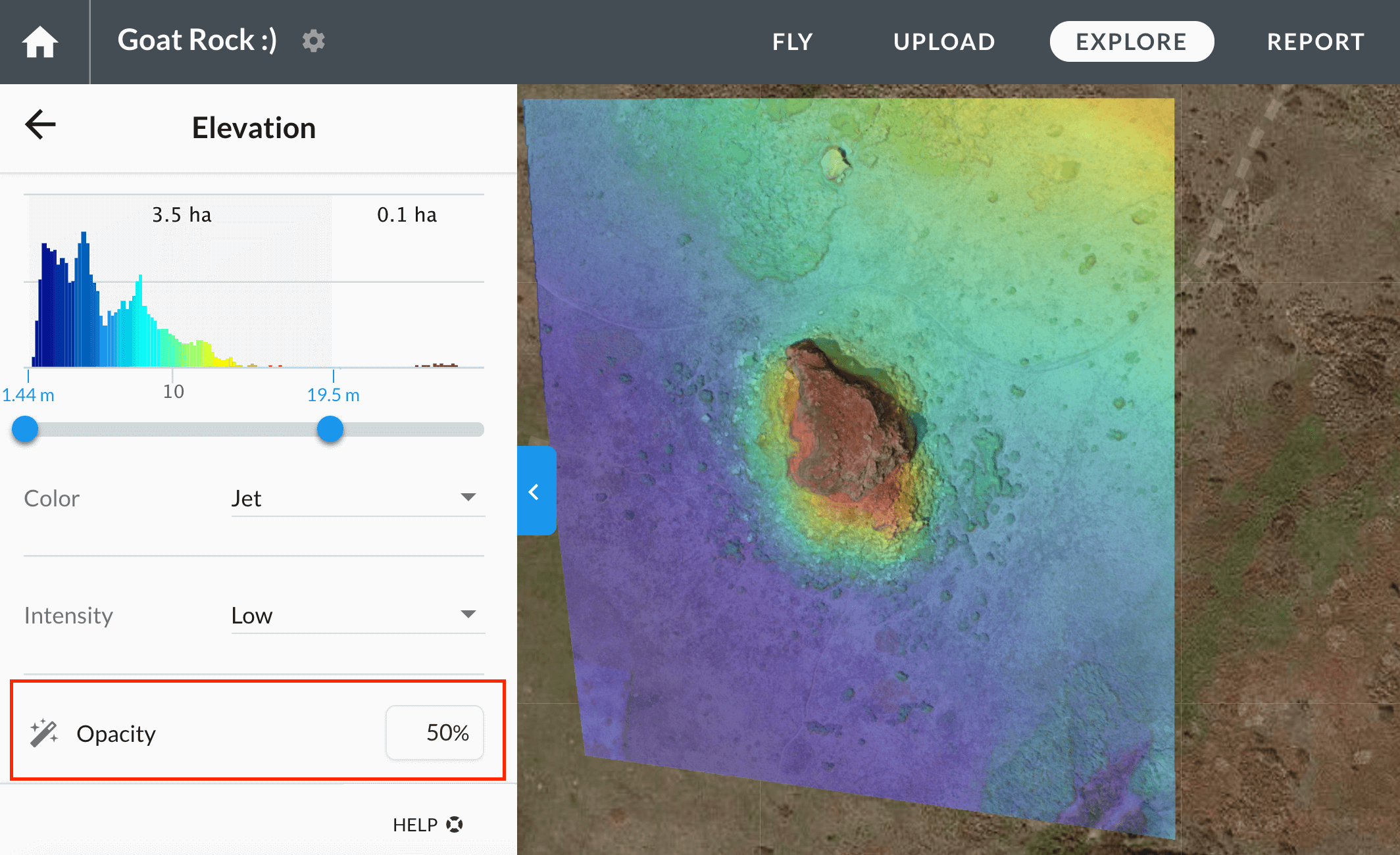The width and height of the screenshot is (1400, 855).
Task: Go back from Elevation panel
Action: point(40,125)
